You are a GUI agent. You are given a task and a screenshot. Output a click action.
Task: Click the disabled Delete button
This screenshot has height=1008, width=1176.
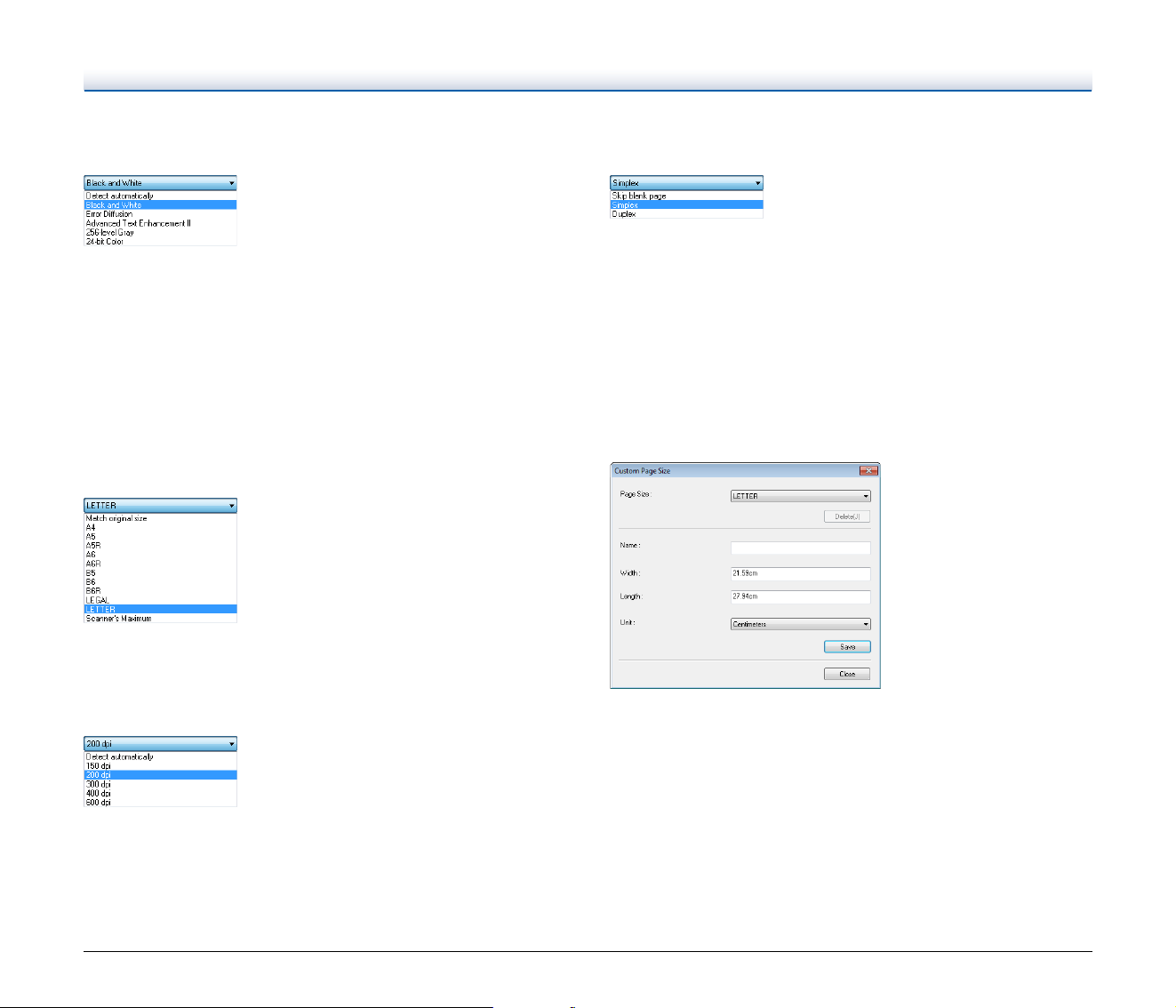coord(847,516)
